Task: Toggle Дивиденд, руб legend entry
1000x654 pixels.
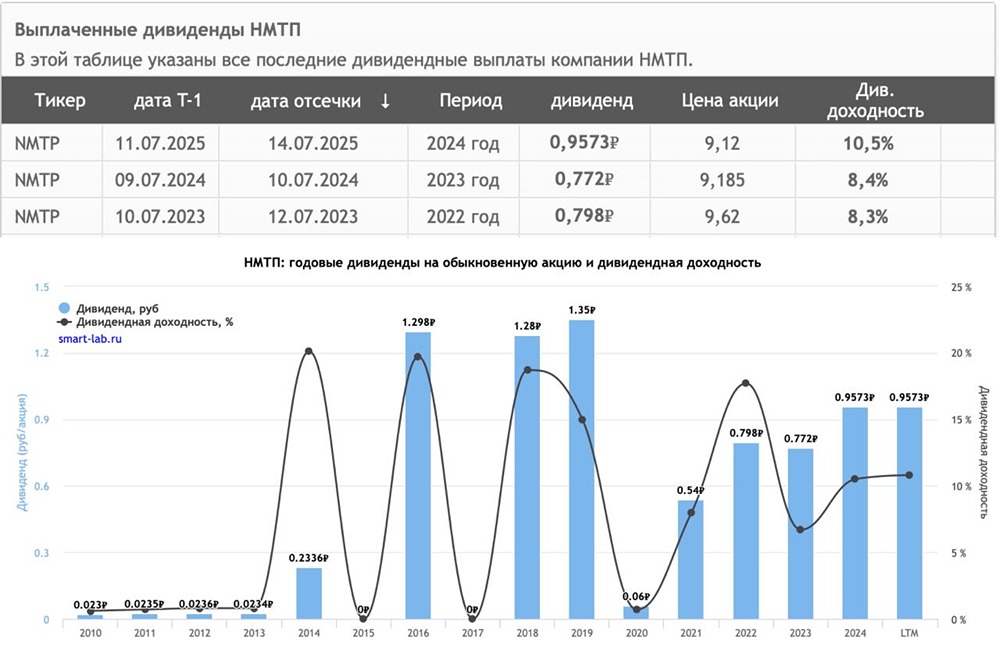Action: pos(108,308)
